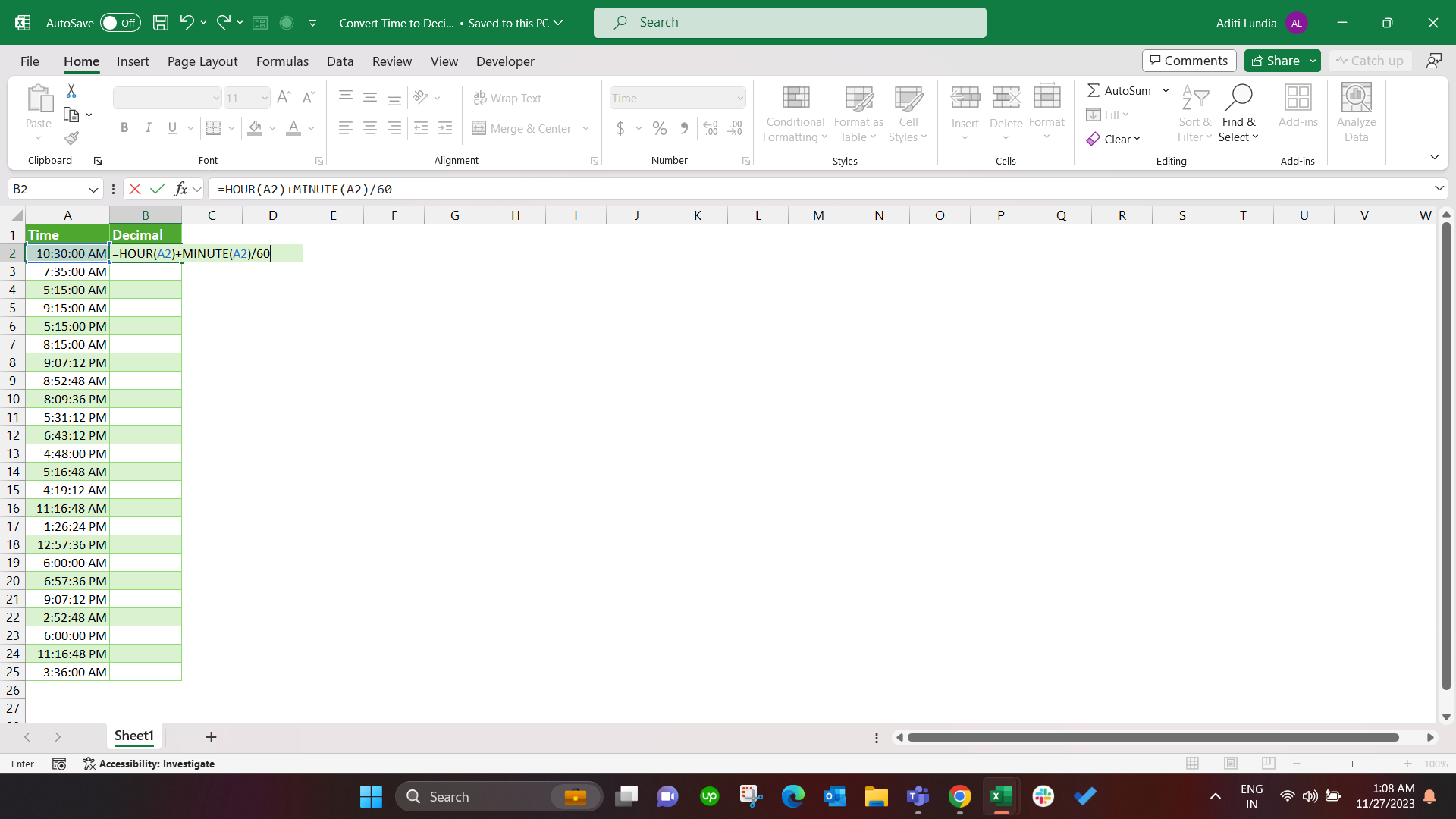Click the Undo arrow icon
This screenshot has height=819, width=1456.
coord(187,23)
